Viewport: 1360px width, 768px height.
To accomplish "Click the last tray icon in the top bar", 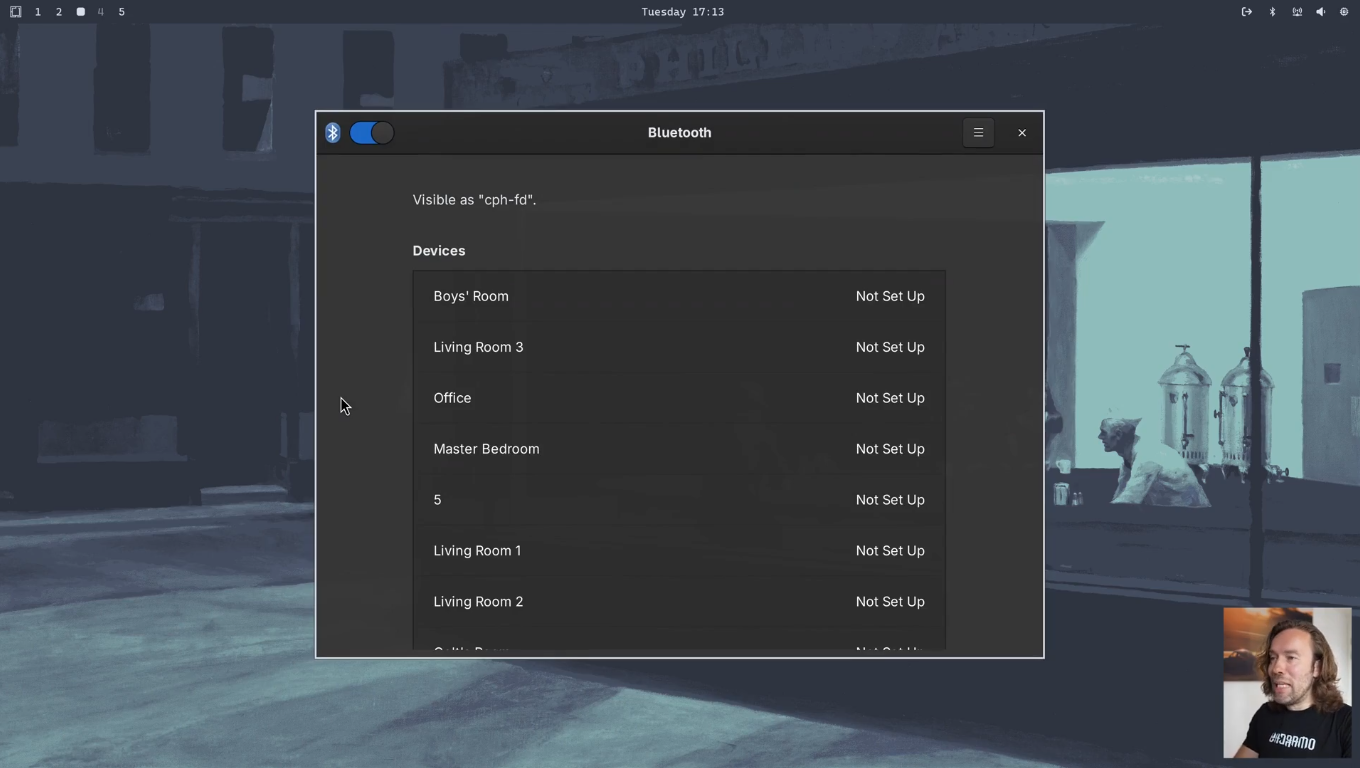I will coord(1344,12).
